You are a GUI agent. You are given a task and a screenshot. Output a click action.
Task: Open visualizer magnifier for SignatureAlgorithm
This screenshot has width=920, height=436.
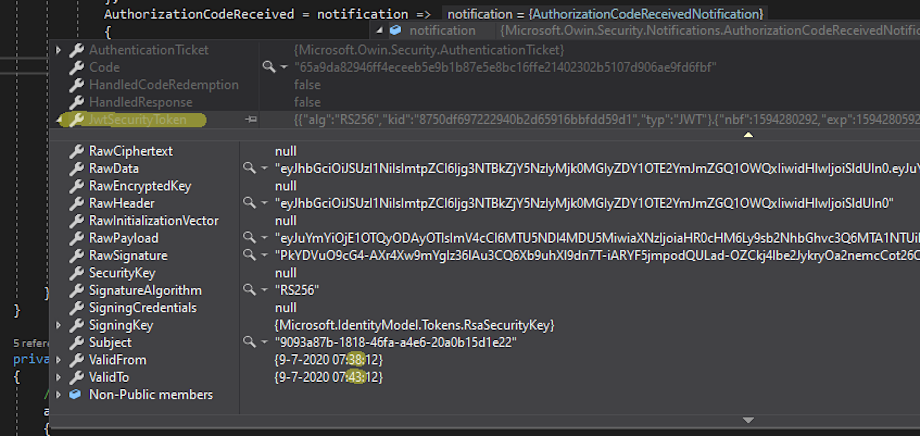[x=249, y=290]
